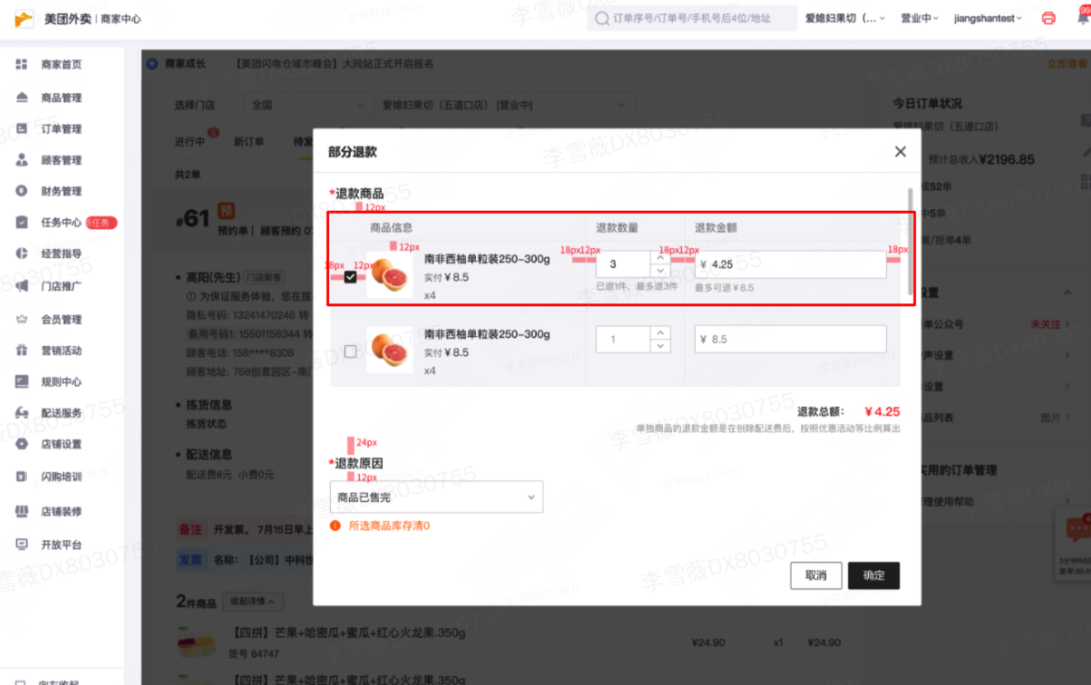Open 任务中心 in the sidebar
1091x685 pixels.
[61, 223]
